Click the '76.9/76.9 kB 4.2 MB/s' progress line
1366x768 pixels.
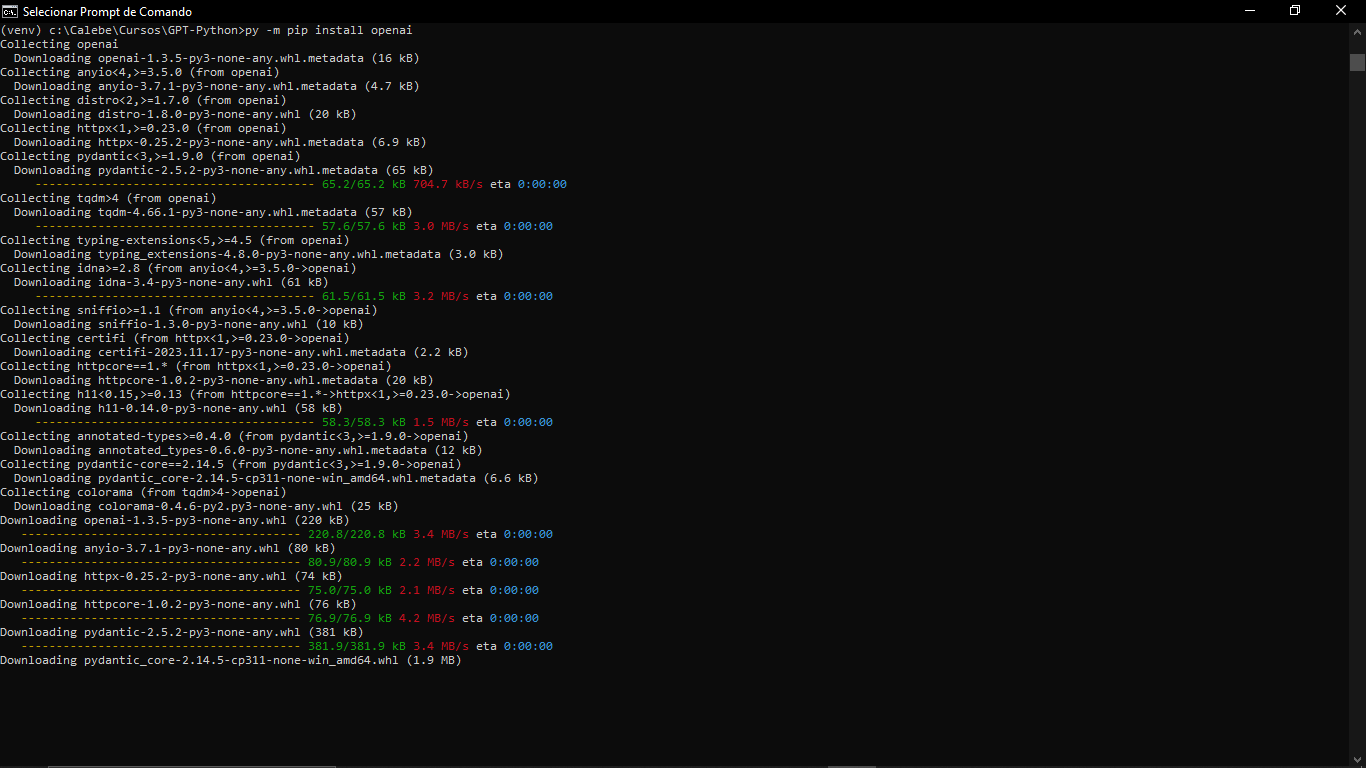(280, 618)
